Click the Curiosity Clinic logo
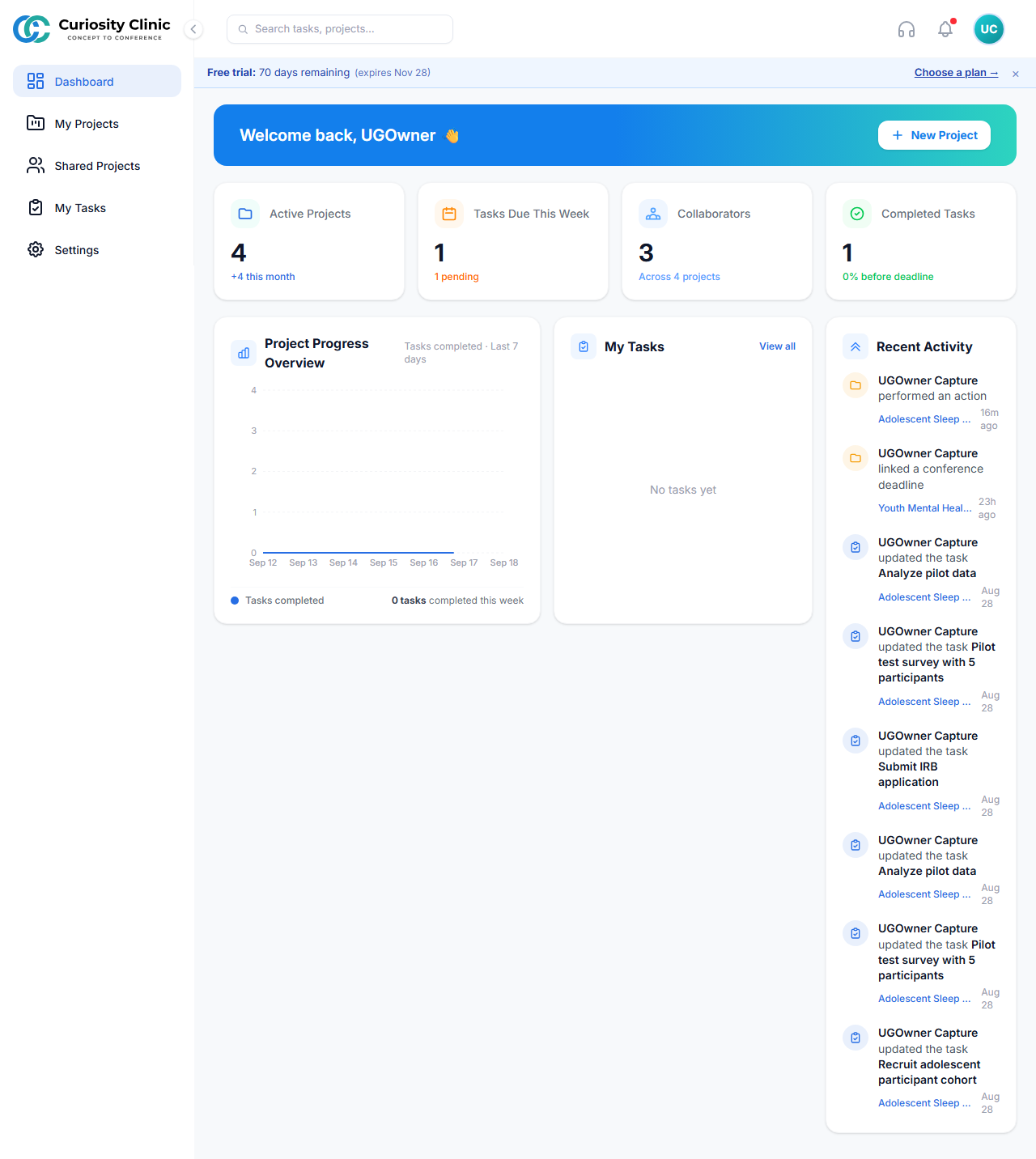Image resolution: width=1036 pixels, height=1159 pixels. (x=91, y=29)
